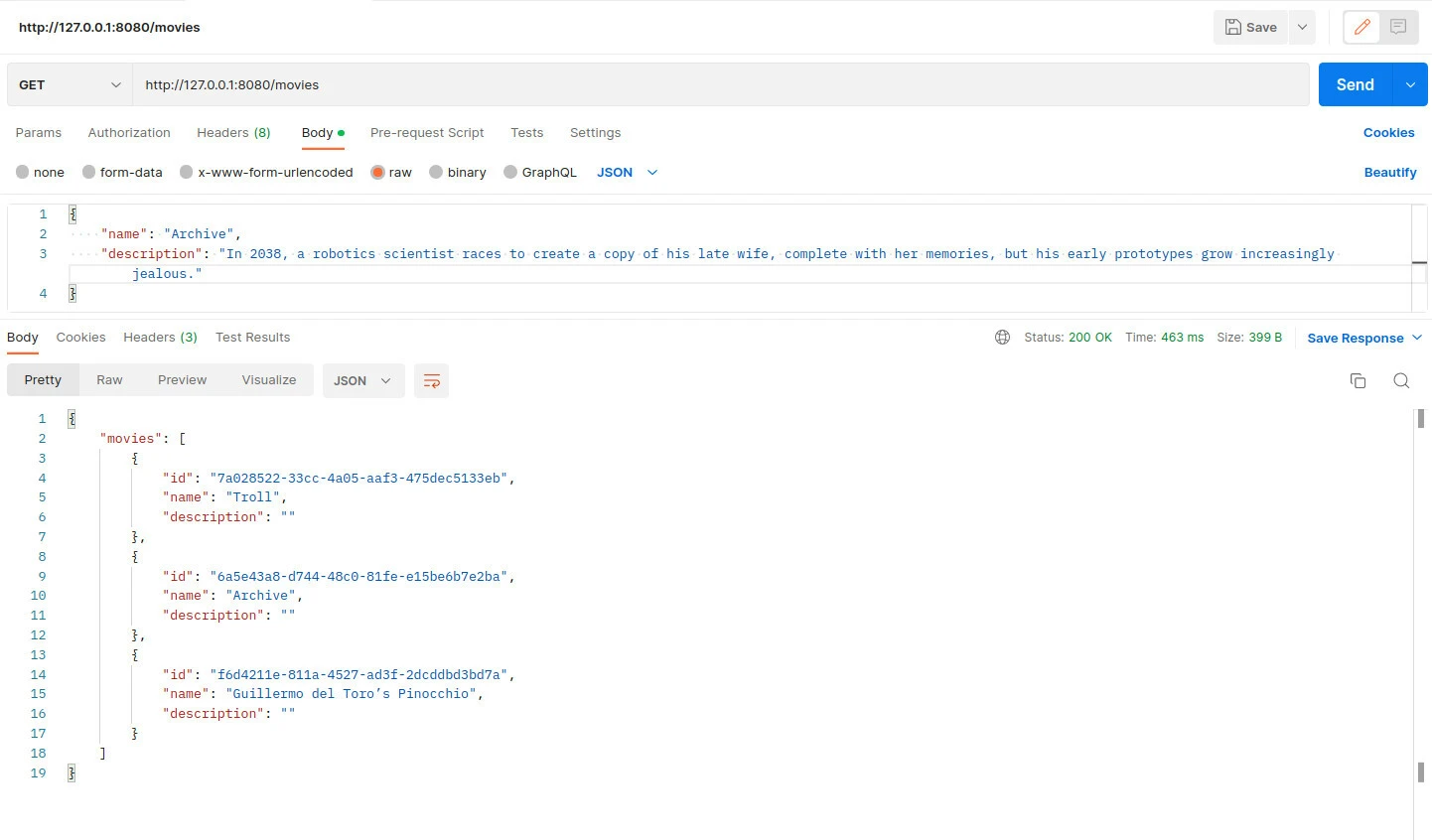
Task: Choose the GraphQL radio option
Action: coord(510,172)
